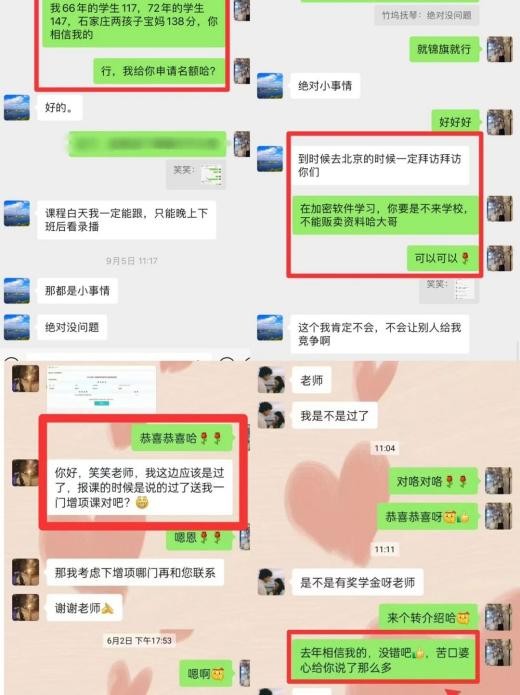Tap the couple avatar beside 老师
This screenshot has height=695, width=520.
271,379
